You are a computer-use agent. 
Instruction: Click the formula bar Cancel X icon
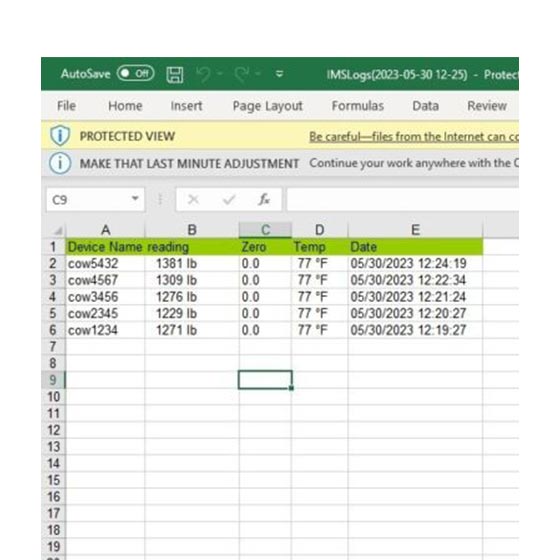coord(193,199)
